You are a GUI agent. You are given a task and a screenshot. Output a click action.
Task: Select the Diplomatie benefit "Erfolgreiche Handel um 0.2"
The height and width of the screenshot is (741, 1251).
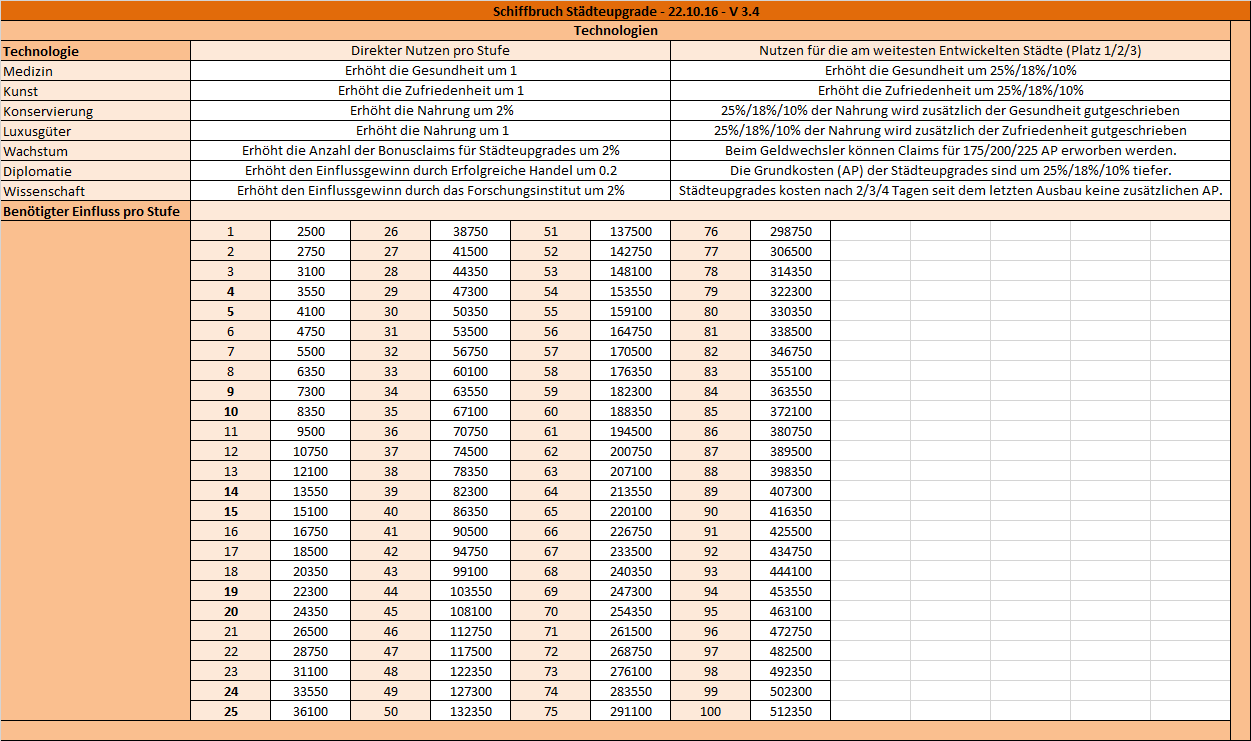pos(430,171)
